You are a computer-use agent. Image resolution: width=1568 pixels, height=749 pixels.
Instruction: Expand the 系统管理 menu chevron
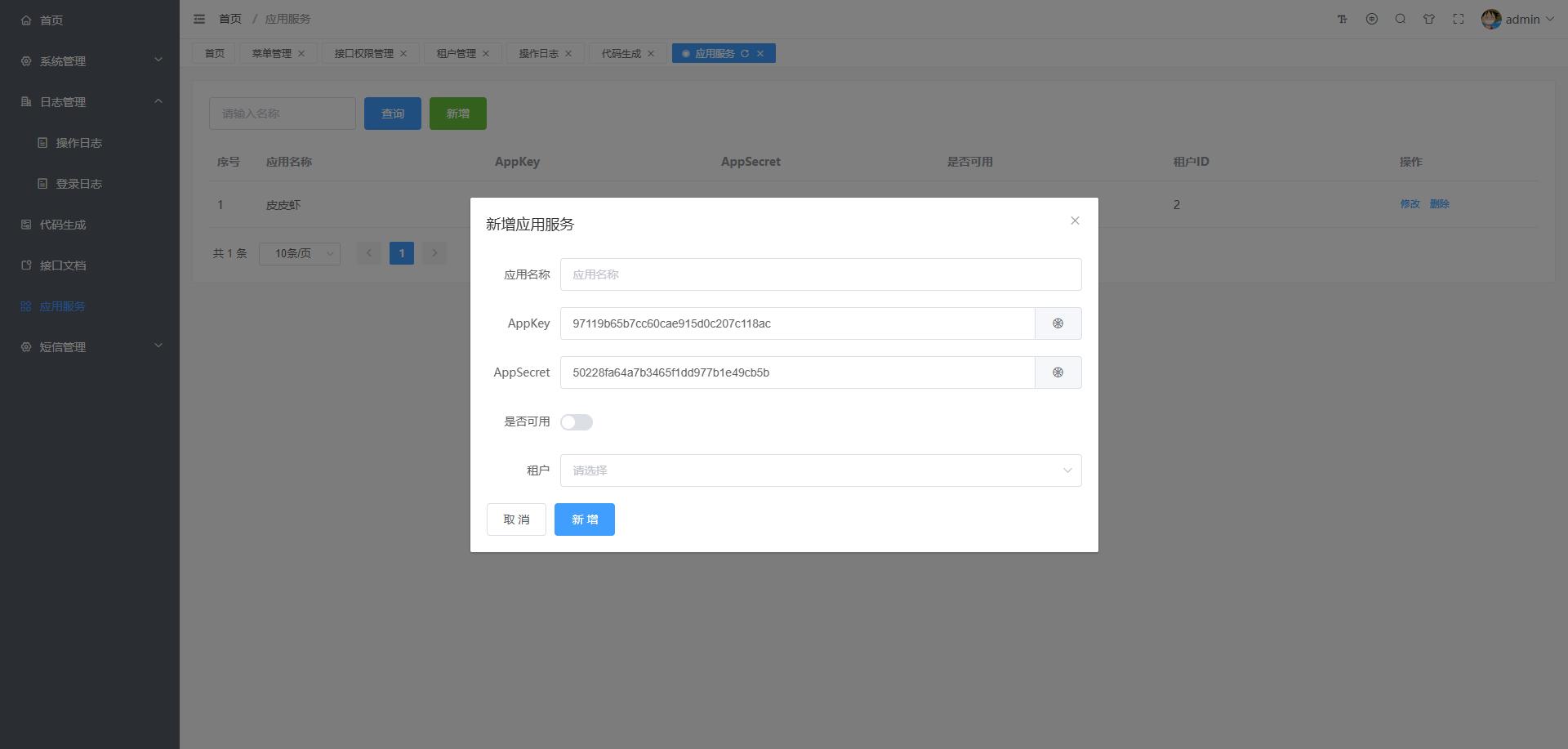[158, 60]
